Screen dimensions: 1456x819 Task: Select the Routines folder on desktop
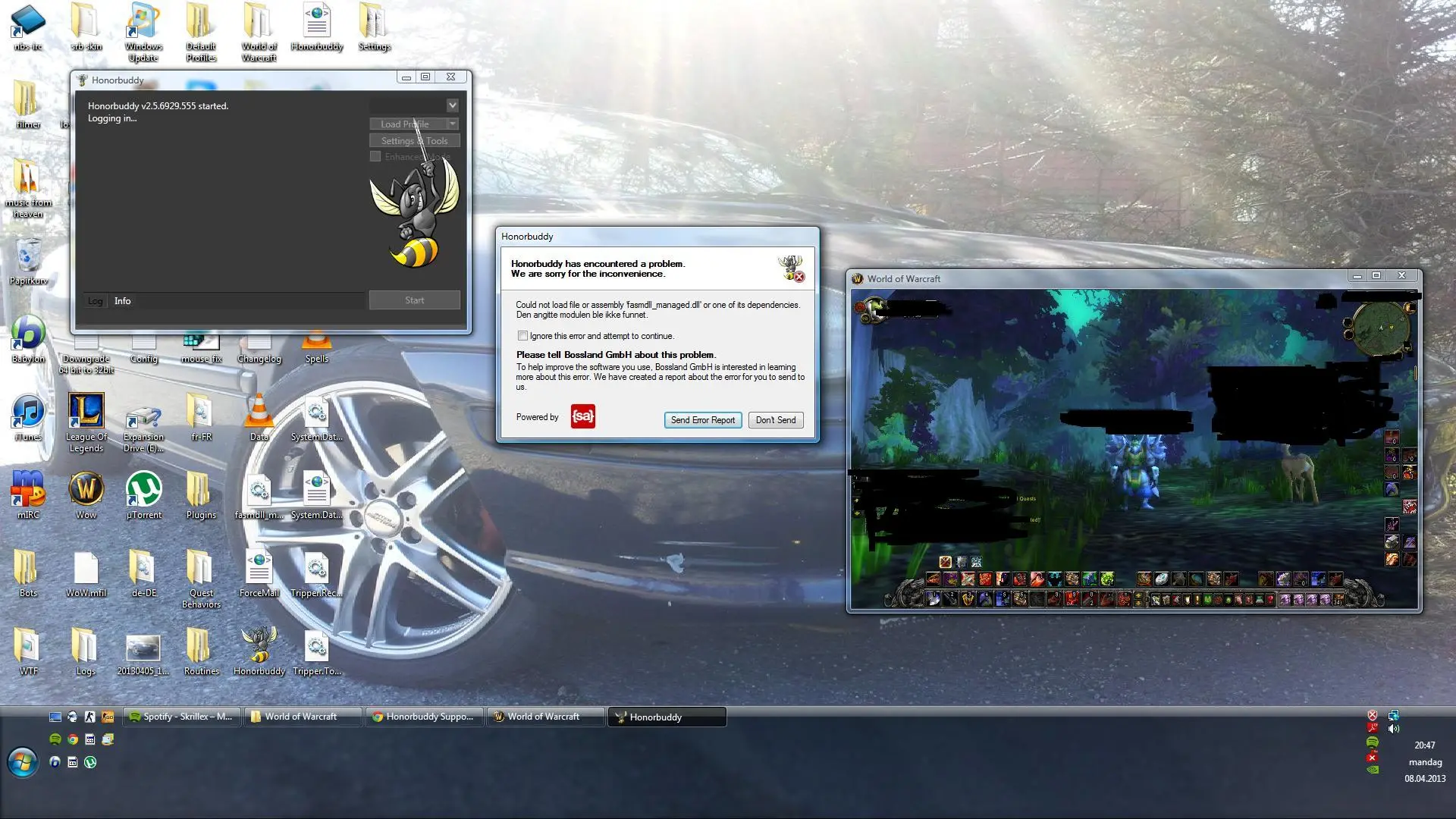(x=201, y=651)
